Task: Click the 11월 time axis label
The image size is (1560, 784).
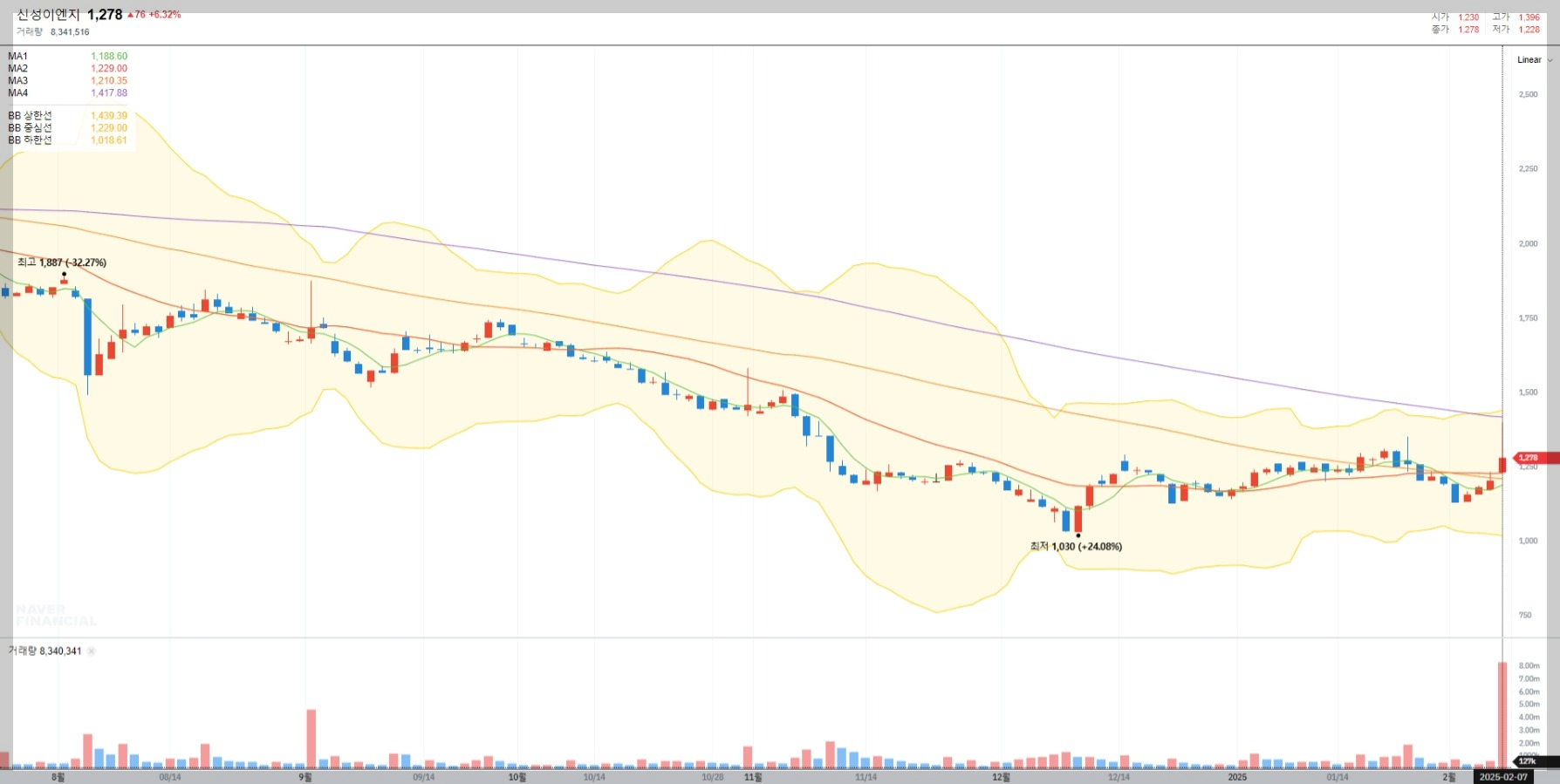Action: (x=753, y=777)
